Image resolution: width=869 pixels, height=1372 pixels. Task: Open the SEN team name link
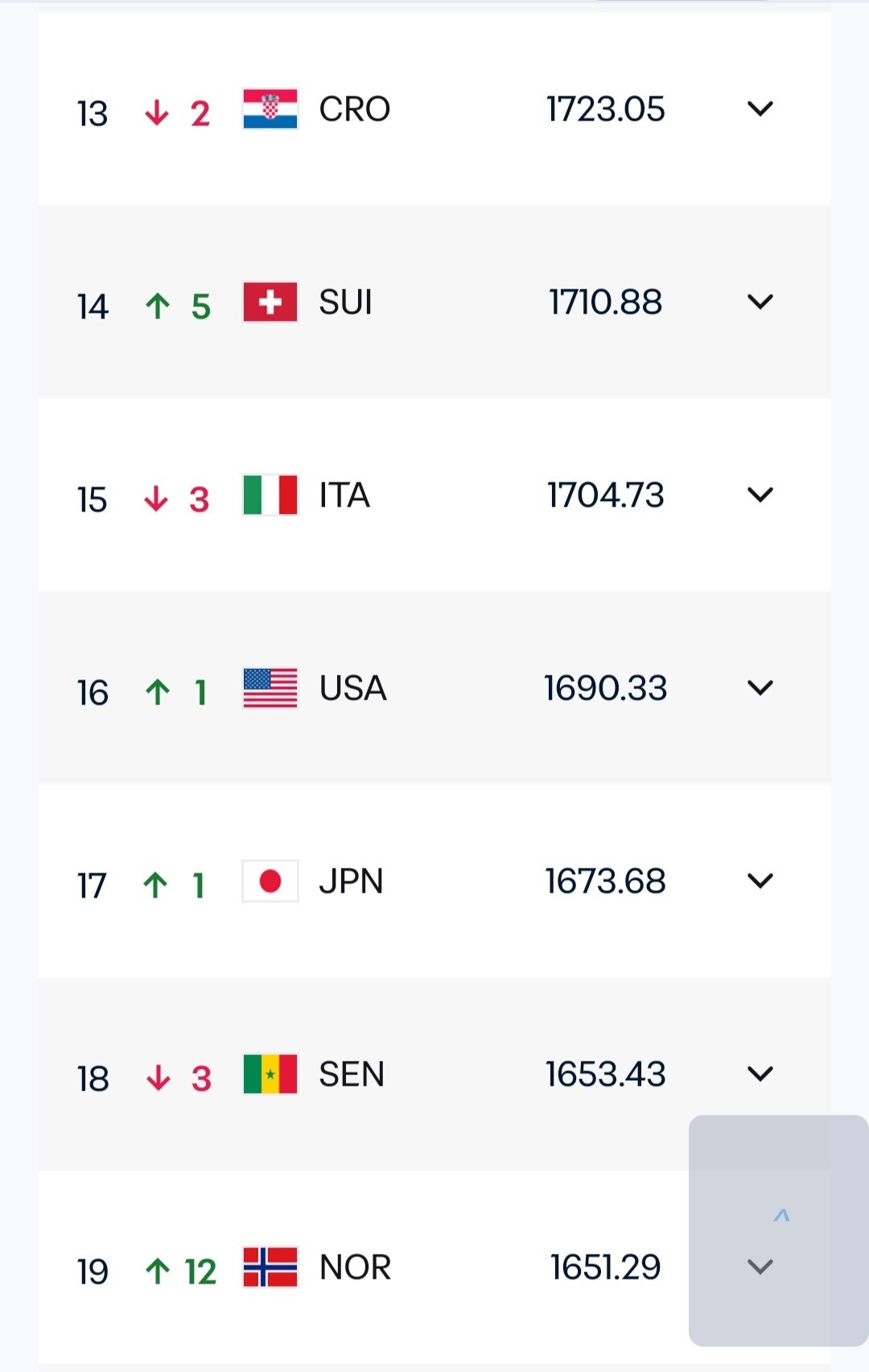352,1074
